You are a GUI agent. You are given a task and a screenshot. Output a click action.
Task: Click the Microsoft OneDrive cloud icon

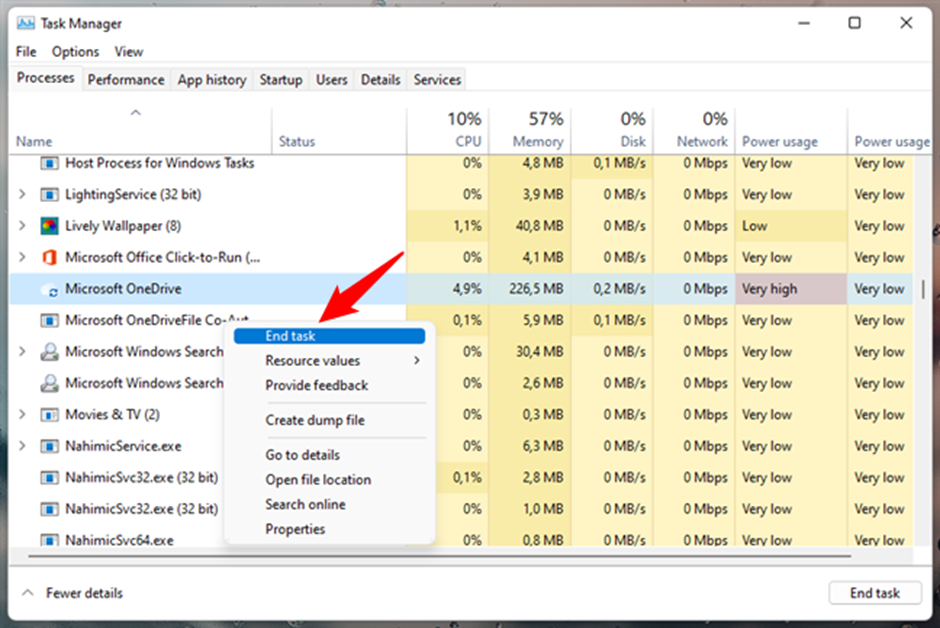point(49,290)
